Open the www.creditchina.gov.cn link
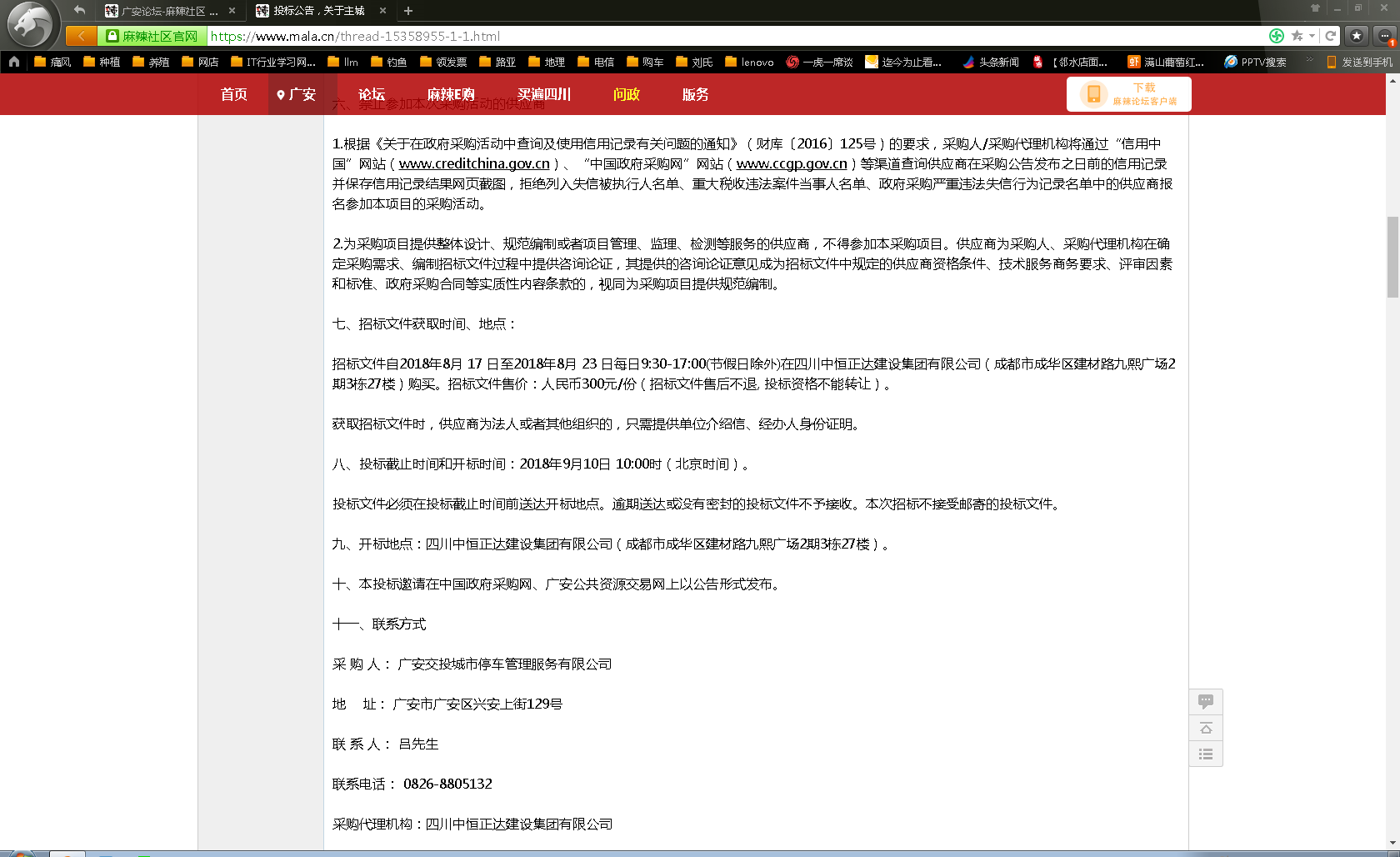This screenshot has width=1400, height=857. [474, 164]
